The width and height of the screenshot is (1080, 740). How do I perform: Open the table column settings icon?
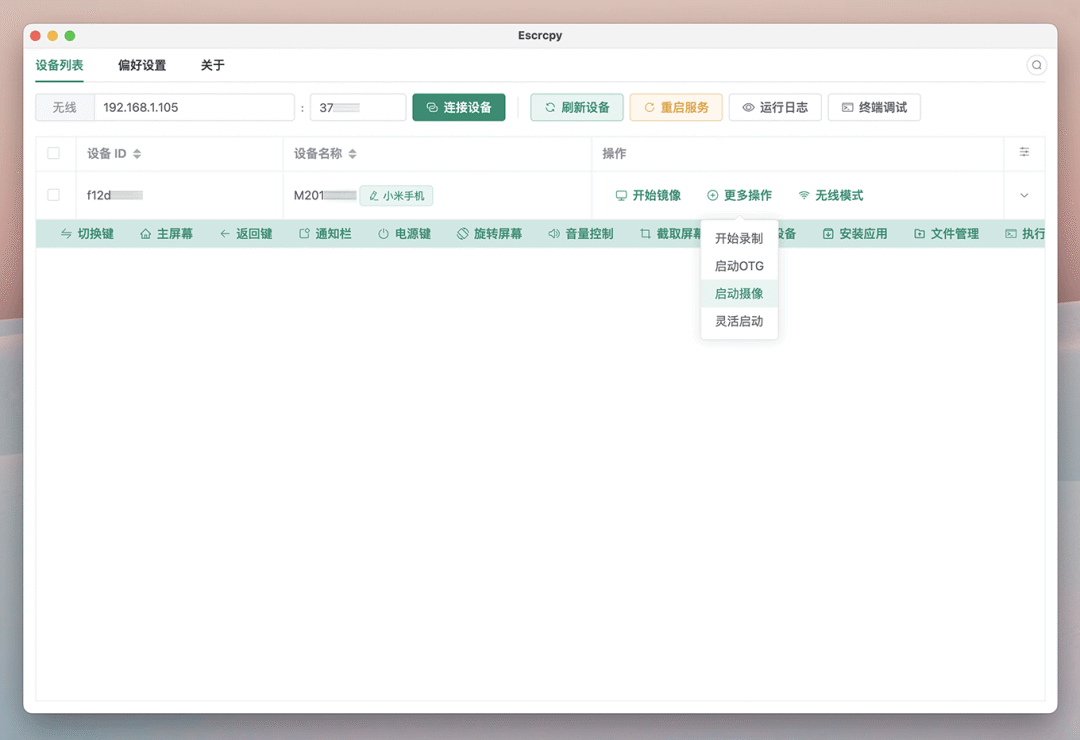(1024, 152)
